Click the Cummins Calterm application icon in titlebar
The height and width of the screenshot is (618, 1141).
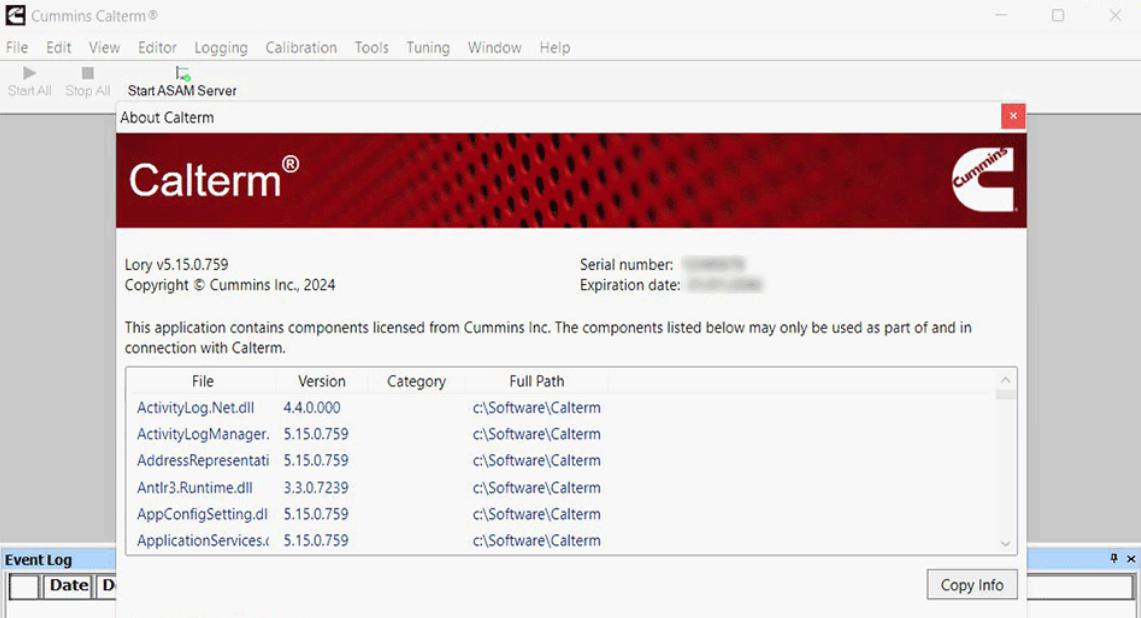pyautogui.click(x=14, y=15)
